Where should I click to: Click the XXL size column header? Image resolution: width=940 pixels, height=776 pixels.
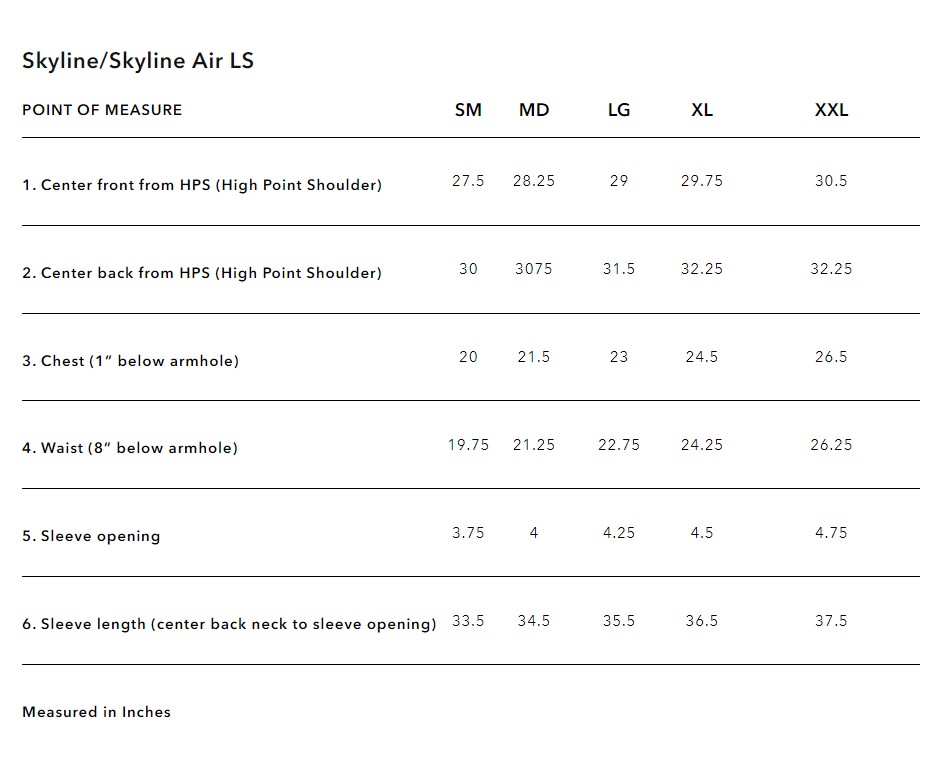tap(831, 110)
